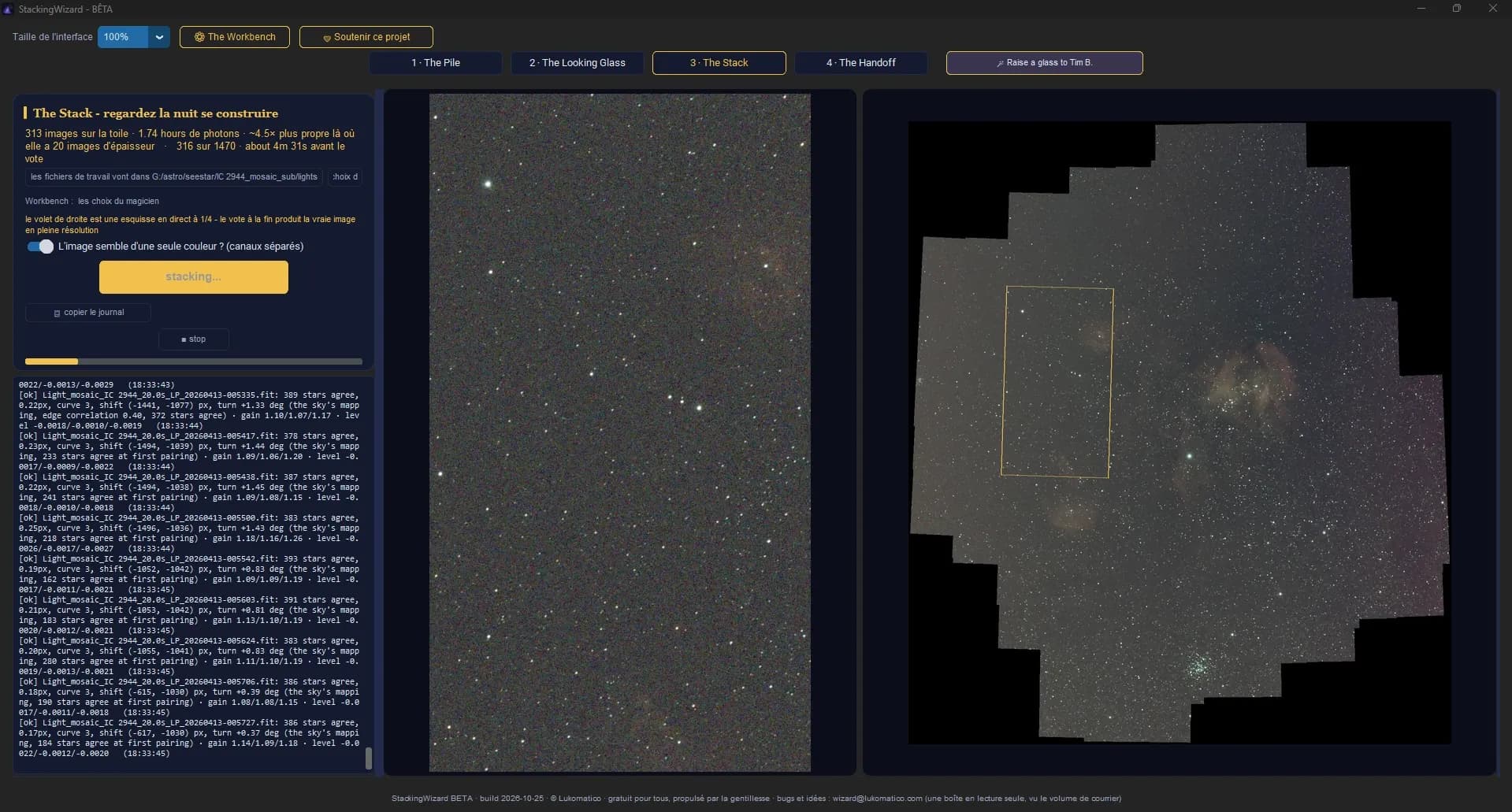Image resolution: width=1512 pixels, height=812 pixels.
Task: Select the 100% interface size field
Action: (123, 37)
